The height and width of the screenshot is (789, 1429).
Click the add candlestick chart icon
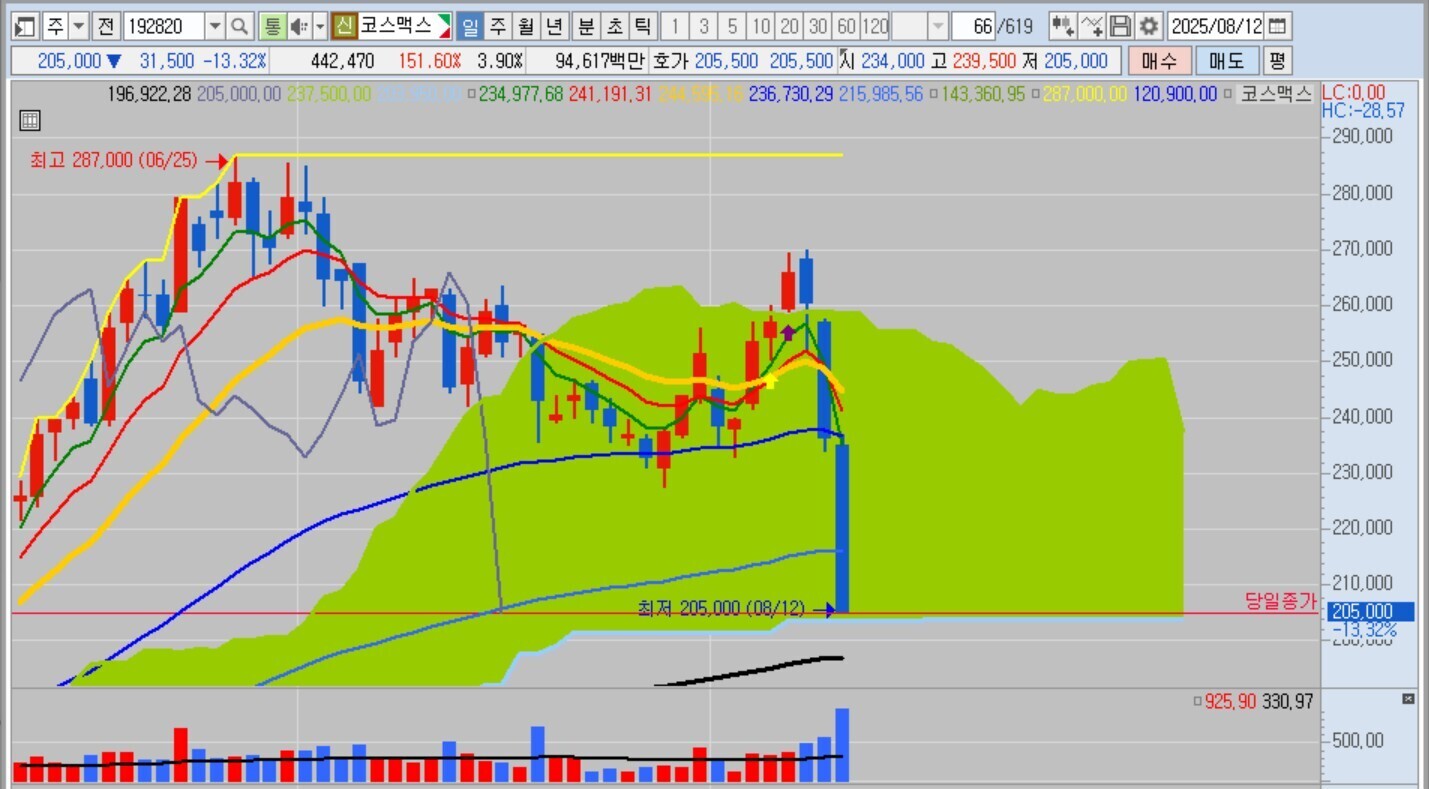[1063, 25]
